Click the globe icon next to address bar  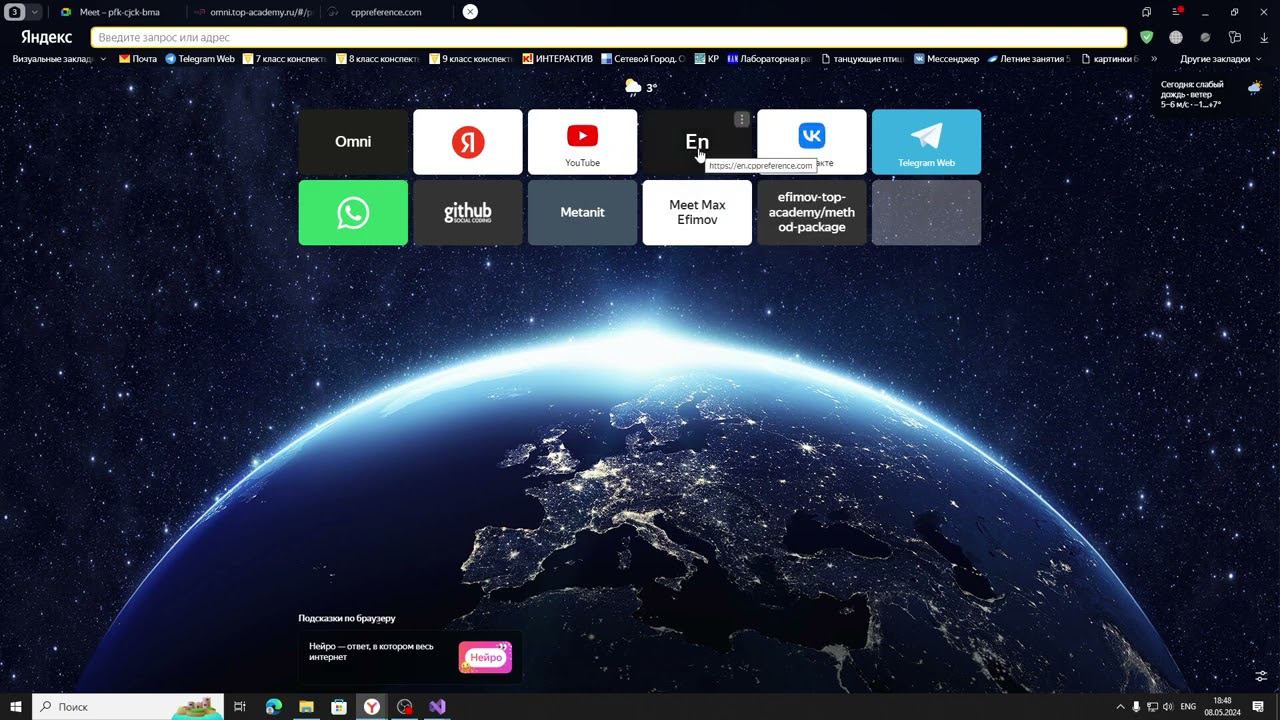(x=1176, y=38)
